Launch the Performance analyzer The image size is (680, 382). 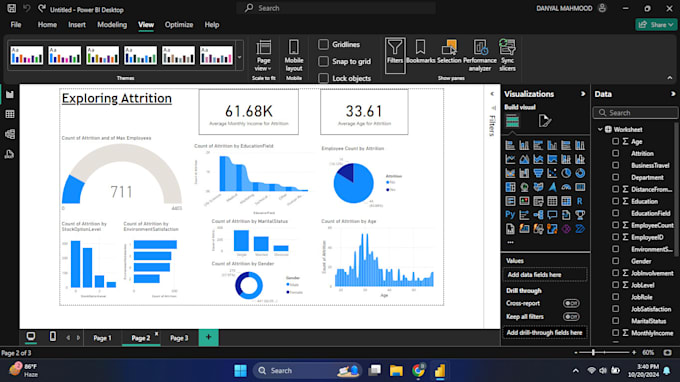coord(480,55)
